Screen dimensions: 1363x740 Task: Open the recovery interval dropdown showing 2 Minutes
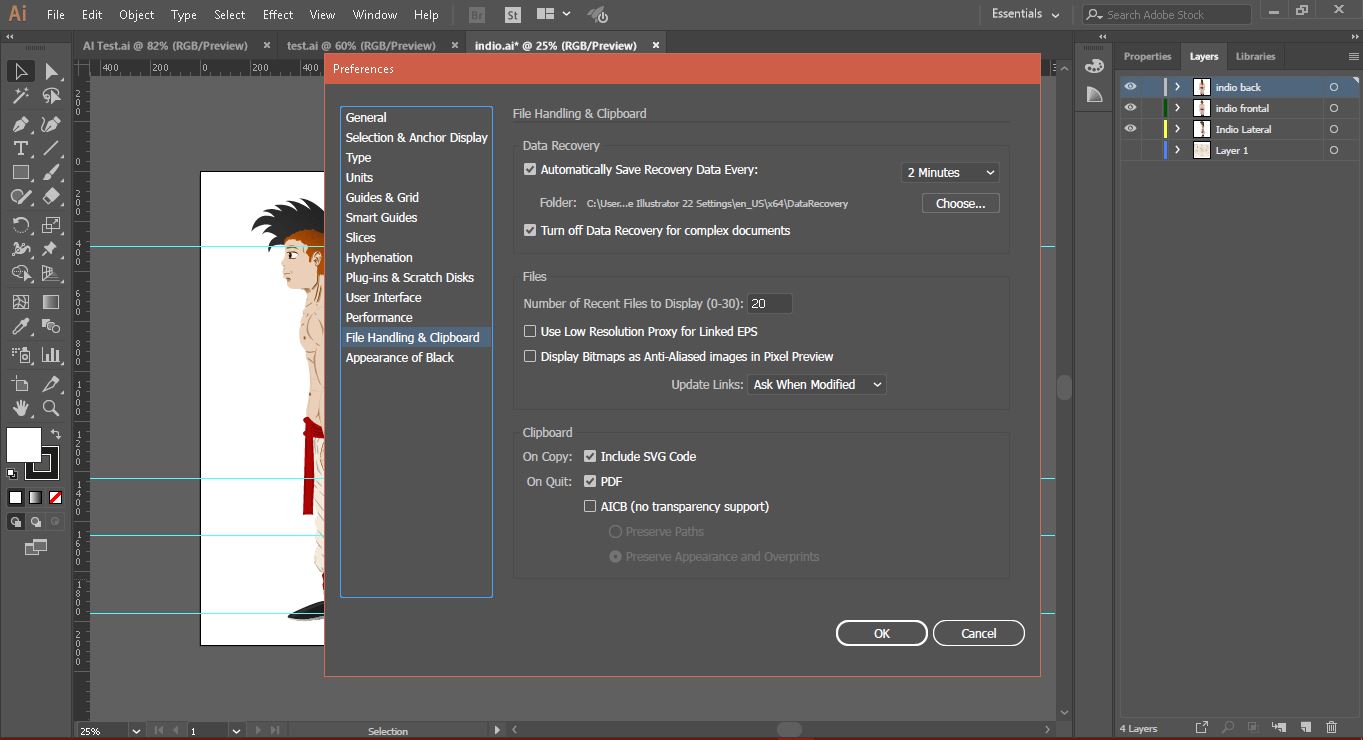[x=948, y=172]
